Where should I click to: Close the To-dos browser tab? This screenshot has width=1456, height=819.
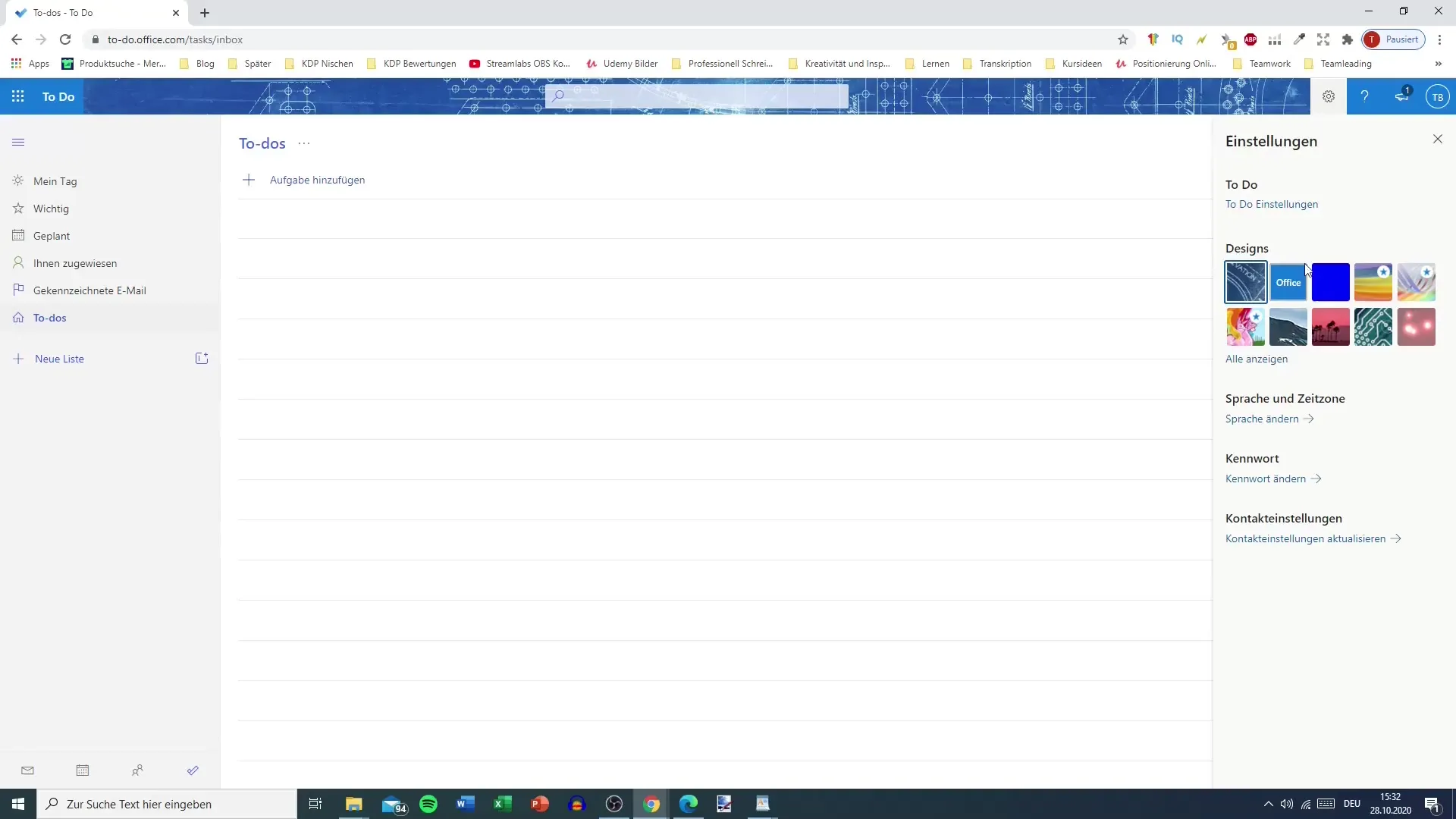(176, 13)
